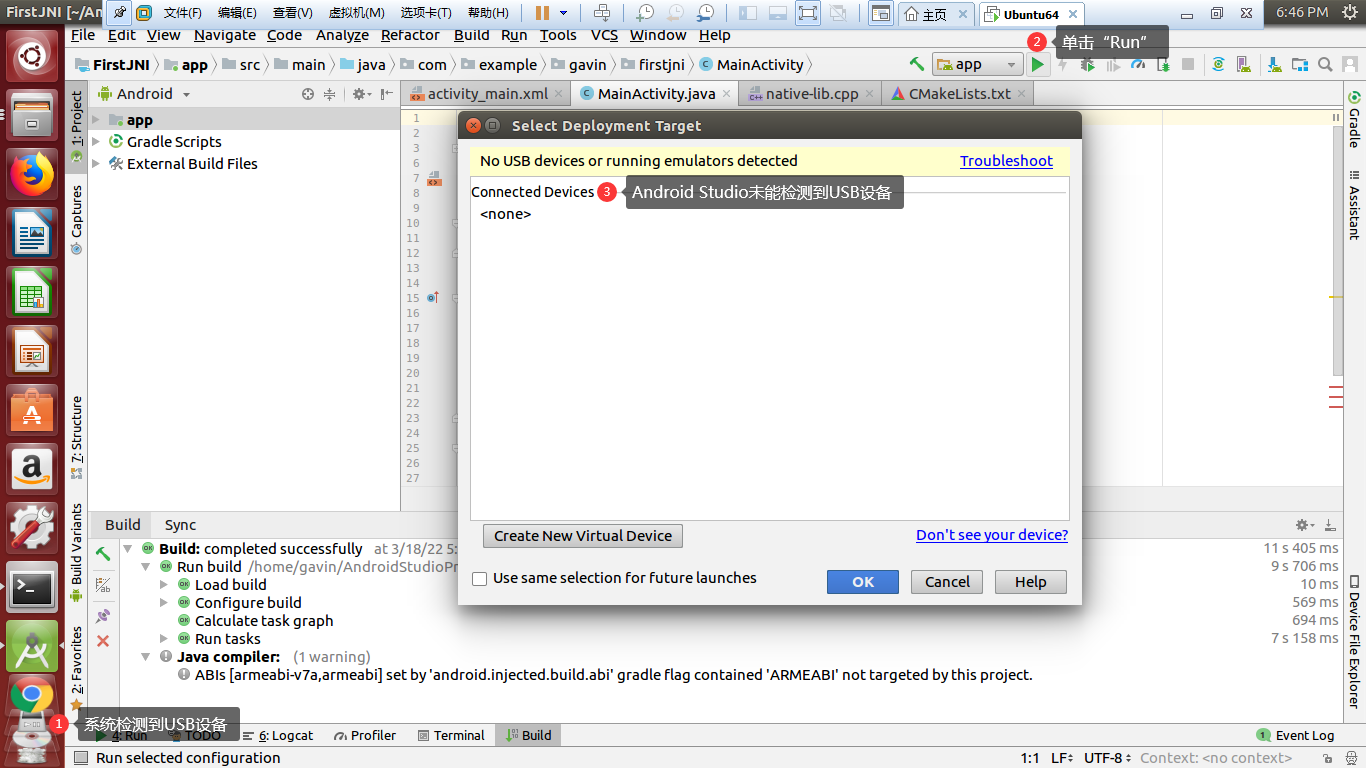Open the Android view selector dropdown

coord(145,94)
